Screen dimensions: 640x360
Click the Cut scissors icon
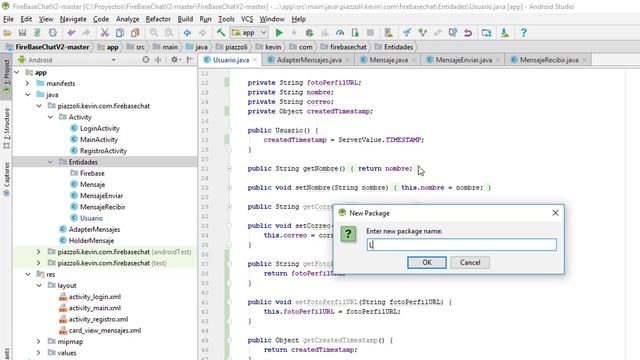(105, 33)
